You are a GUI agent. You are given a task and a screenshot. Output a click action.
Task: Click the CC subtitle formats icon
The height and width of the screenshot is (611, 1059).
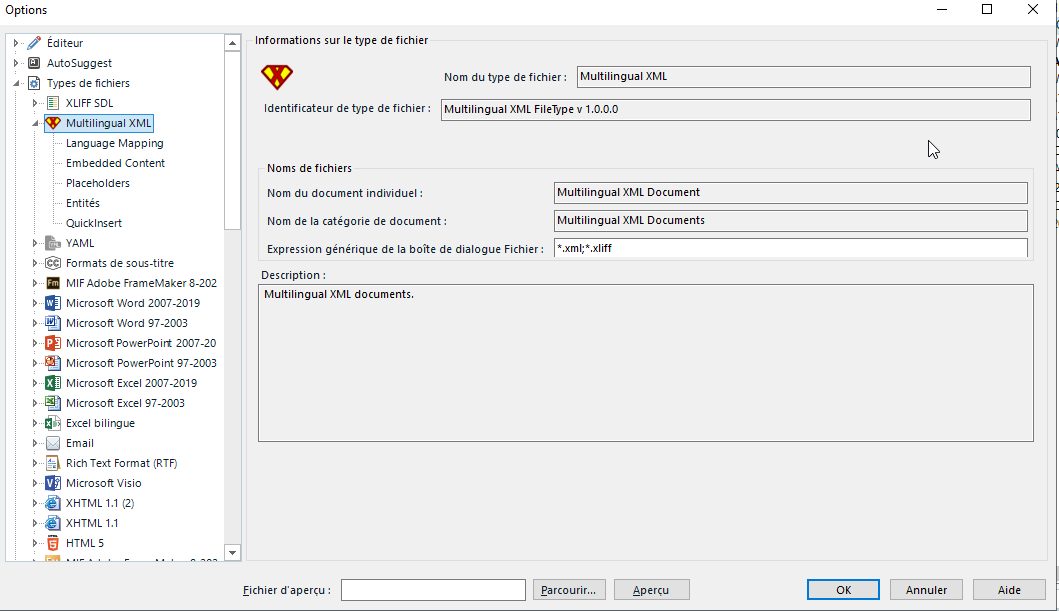53,263
